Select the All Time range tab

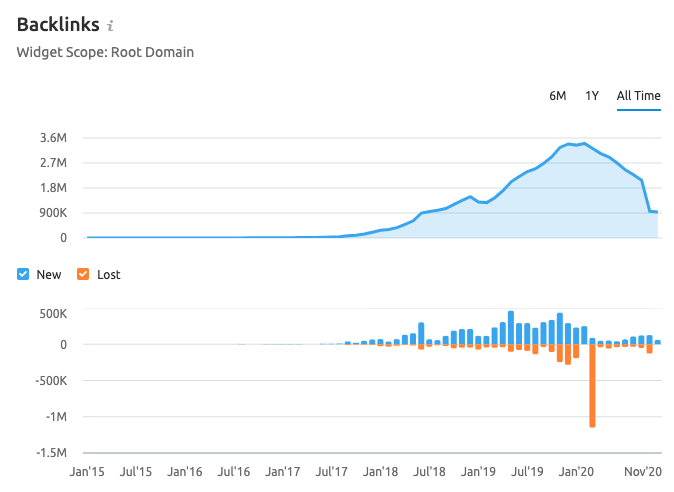(638, 95)
